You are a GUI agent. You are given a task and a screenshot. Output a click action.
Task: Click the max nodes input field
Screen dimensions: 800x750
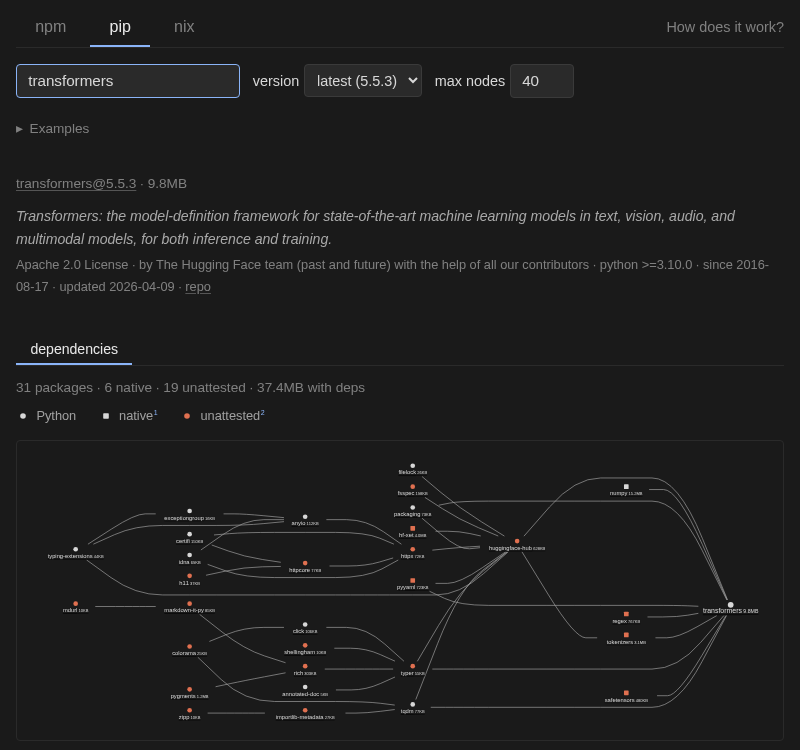point(542,81)
